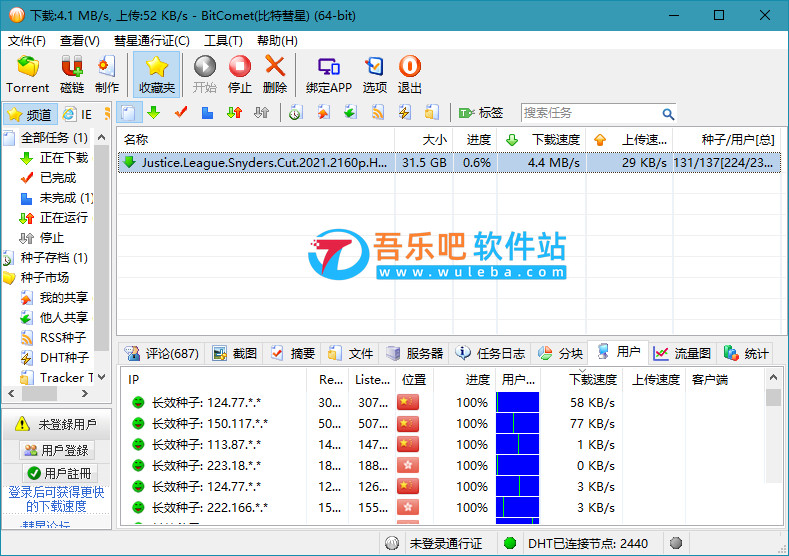Select RSS种子 in the sidebar
This screenshot has height=556, width=789.
(x=62, y=337)
